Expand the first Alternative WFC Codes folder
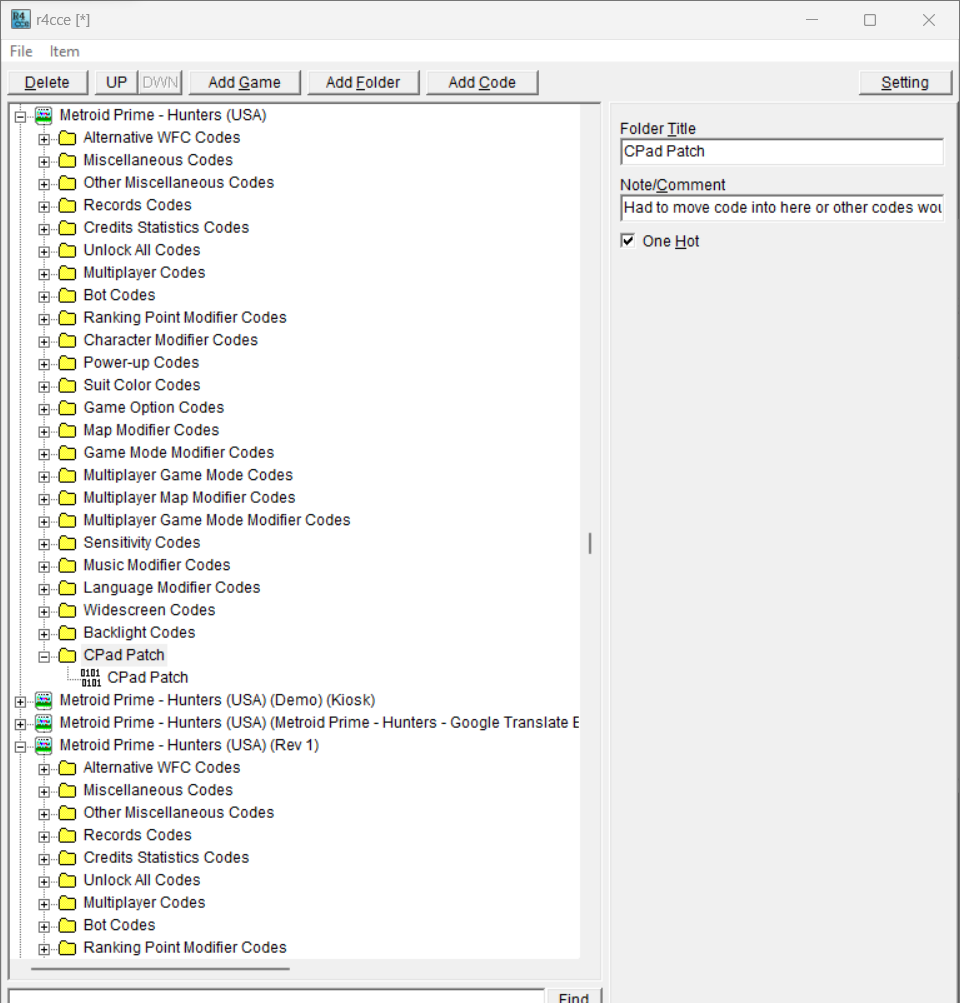The image size is (960, 1003). pos(43,139)
